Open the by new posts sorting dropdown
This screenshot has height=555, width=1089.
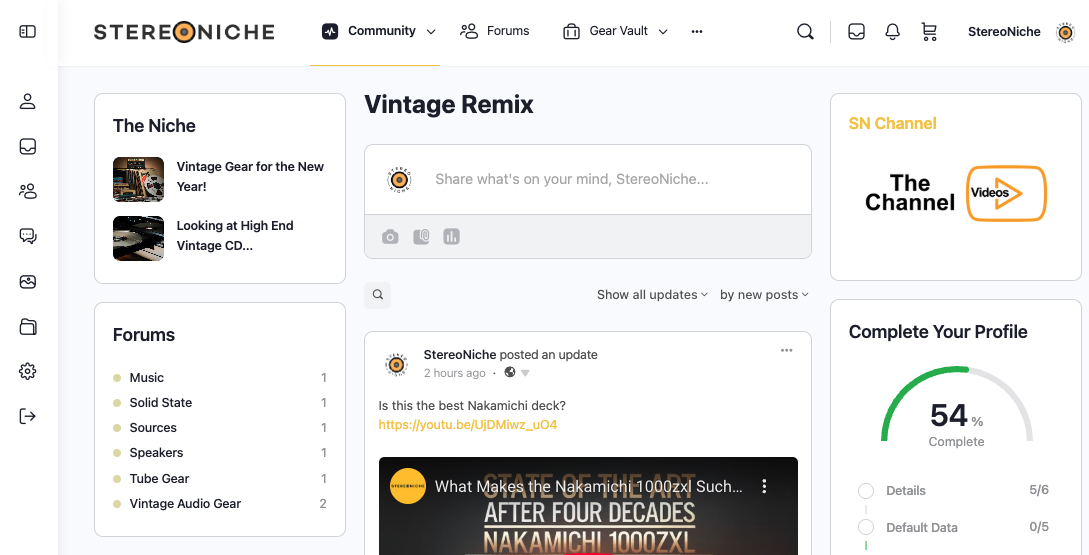tap(764, 295)
